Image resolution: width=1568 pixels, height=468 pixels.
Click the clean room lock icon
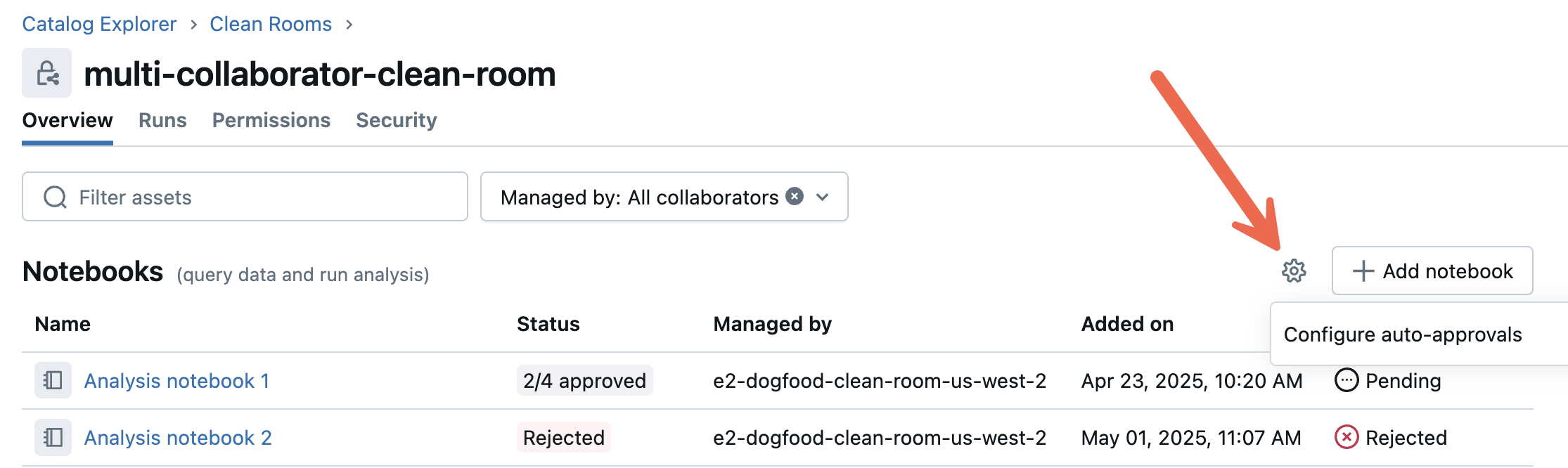(47, 73)
